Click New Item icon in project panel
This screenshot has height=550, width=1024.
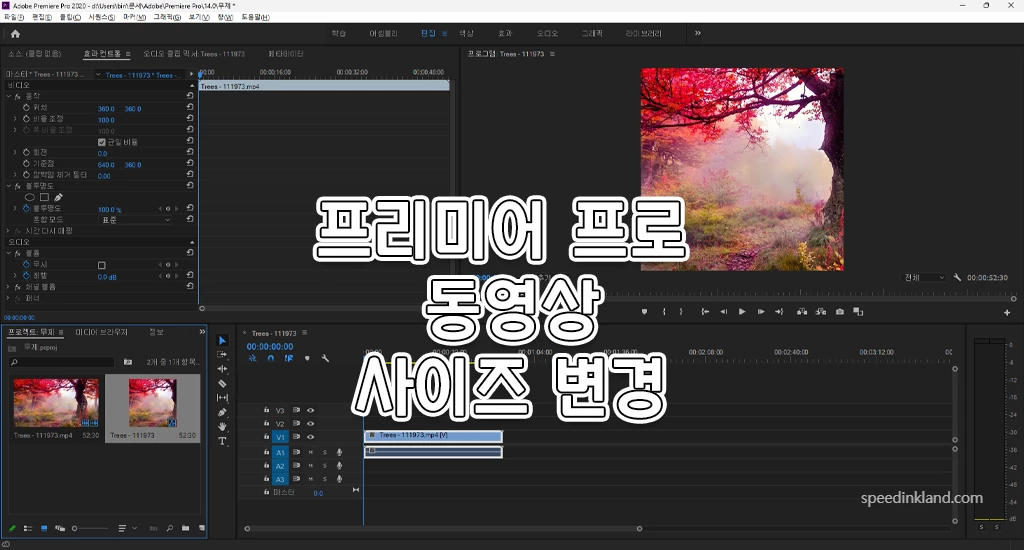coord(202,528)
